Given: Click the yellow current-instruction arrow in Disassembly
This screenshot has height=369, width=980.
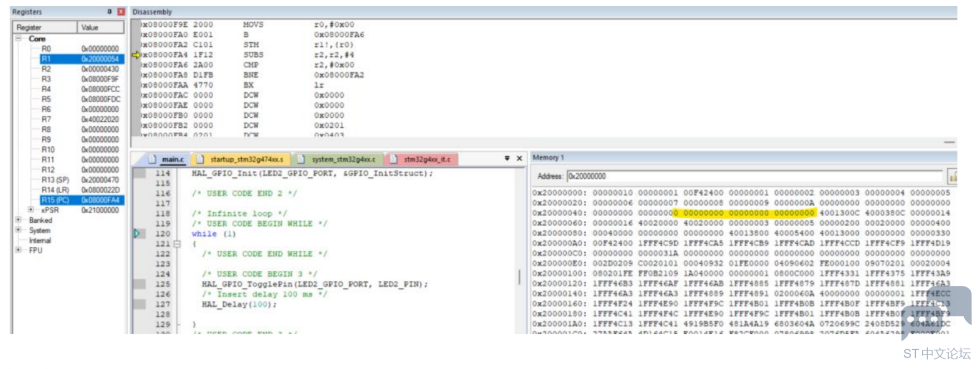Looking at the screenshot, I should [x=137, y=54].
